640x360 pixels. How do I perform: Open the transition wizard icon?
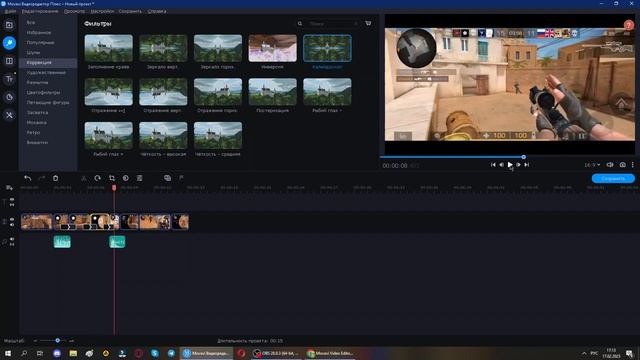click(x=167, y=178)
